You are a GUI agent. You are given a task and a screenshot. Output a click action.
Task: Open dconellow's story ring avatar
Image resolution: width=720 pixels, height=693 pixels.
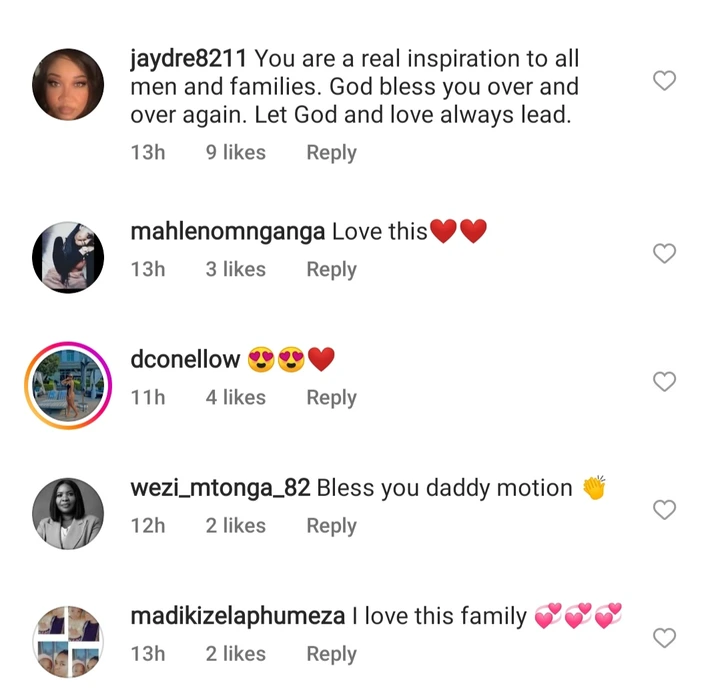pyautogui.click(x=70, y=383)
